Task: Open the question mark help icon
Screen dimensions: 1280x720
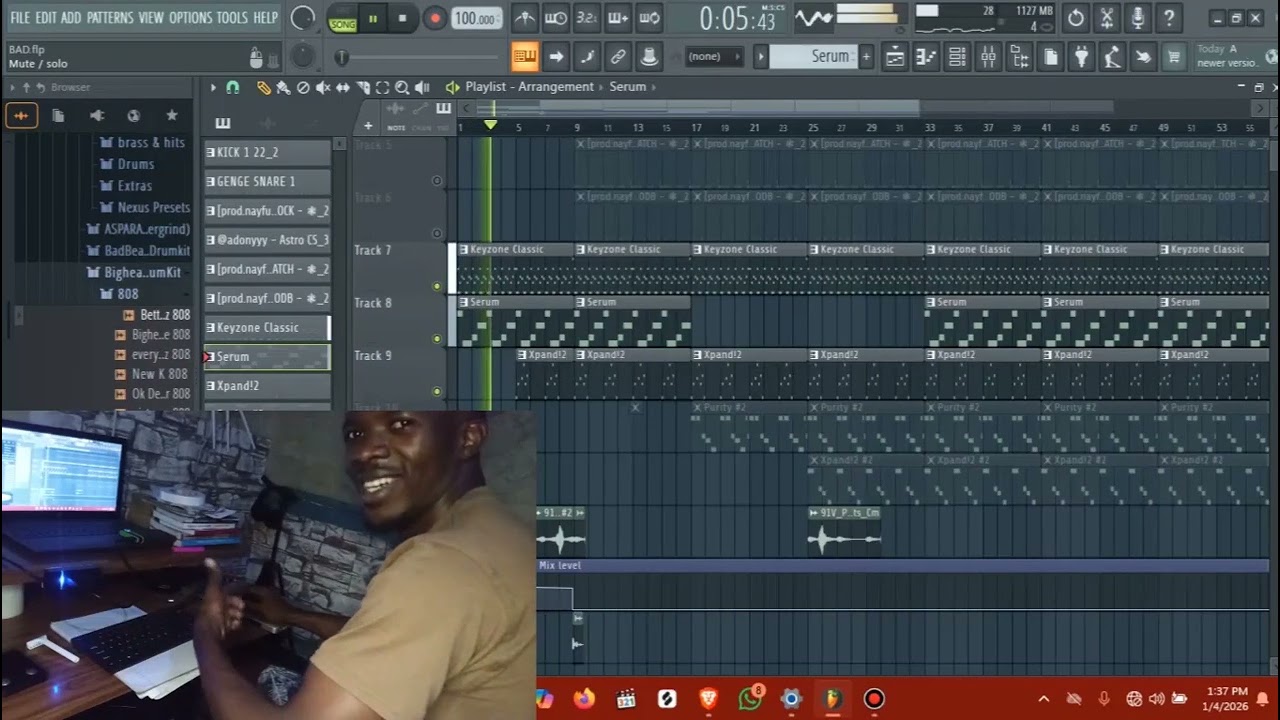Action: pyautogui.click(x=1169, y=18)
